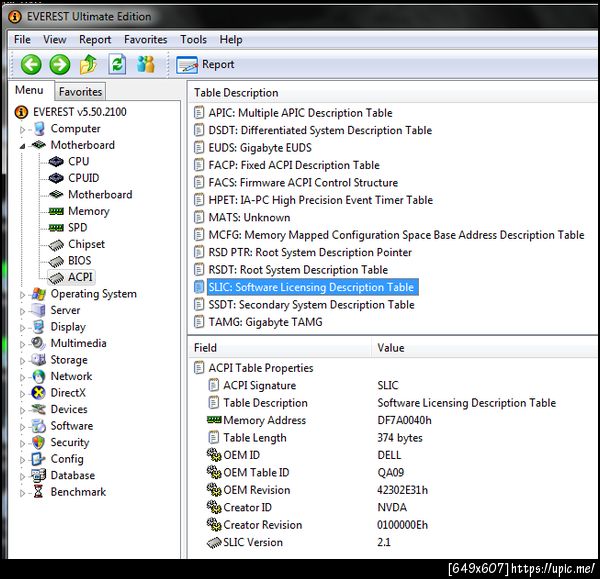This screenshot has height=579, width=600.
Task: Select HPET: IA-PC High Precision Event Timer row
Action: tap(313, 200)
